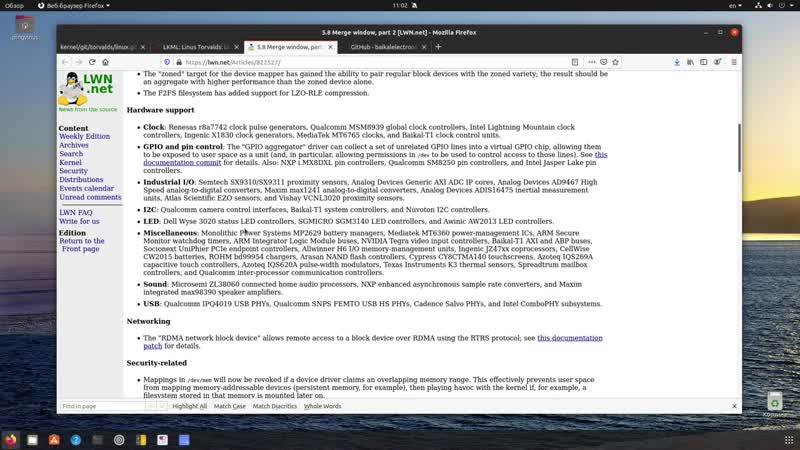The height and width of the screenshot is (450, 800).
Task: Open tracking protection shield in address bar
Action: tap(167, 62)
